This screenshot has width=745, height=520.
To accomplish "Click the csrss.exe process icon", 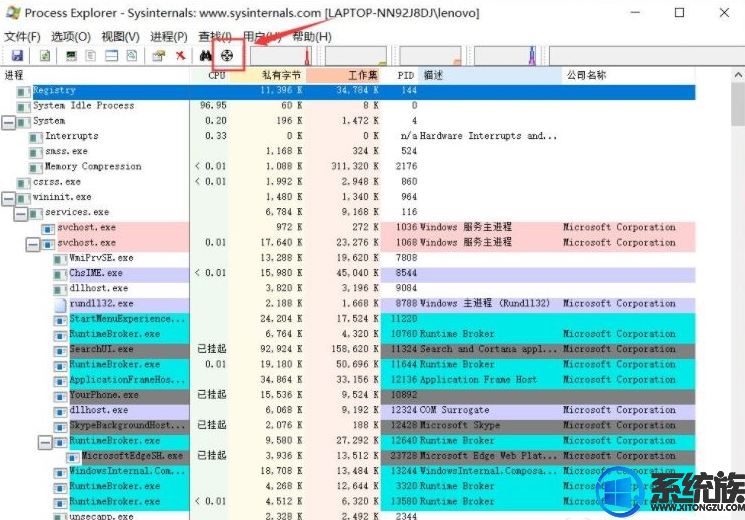I will (24, 183).
